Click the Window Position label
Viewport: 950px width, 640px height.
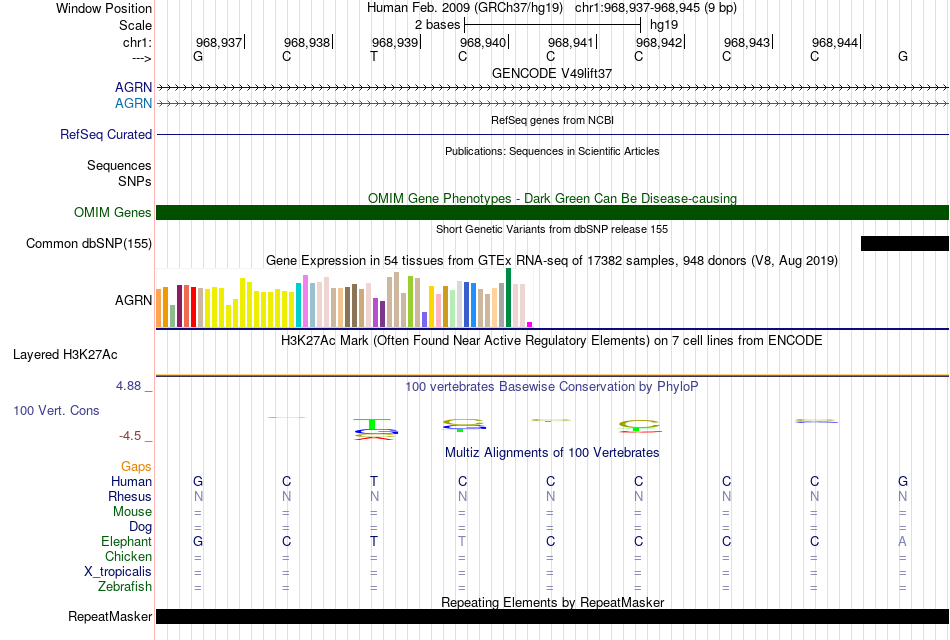(104, 8)
